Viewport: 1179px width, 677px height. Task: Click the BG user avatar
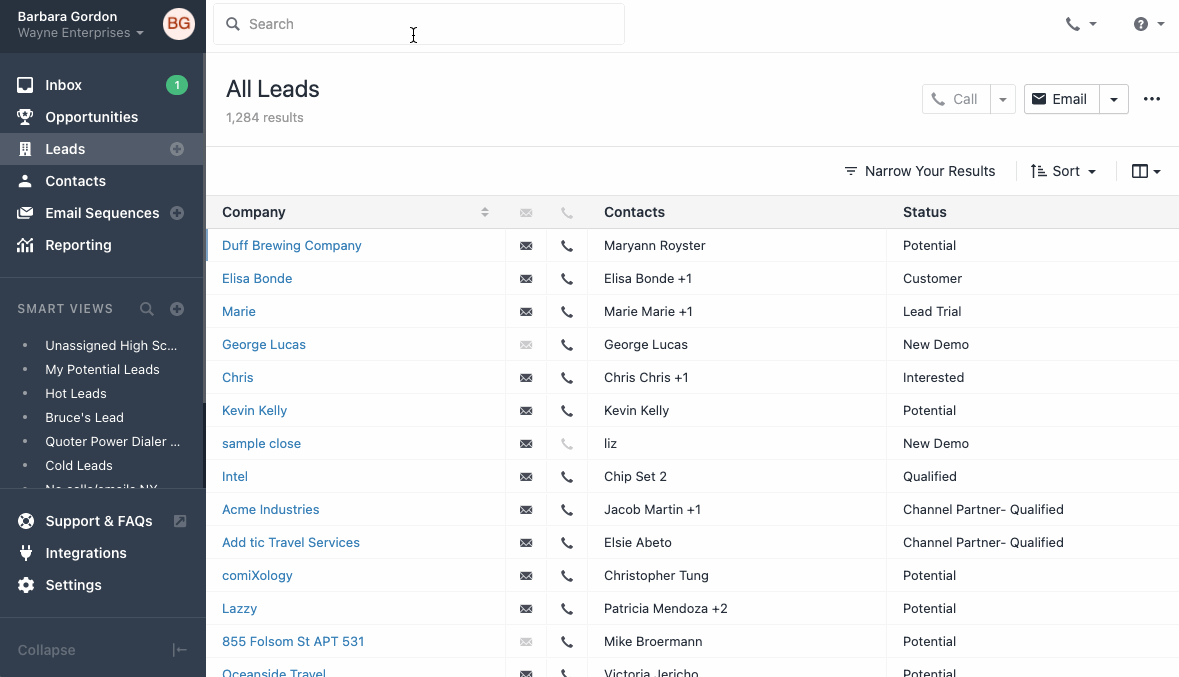click(x=179, y=24)
